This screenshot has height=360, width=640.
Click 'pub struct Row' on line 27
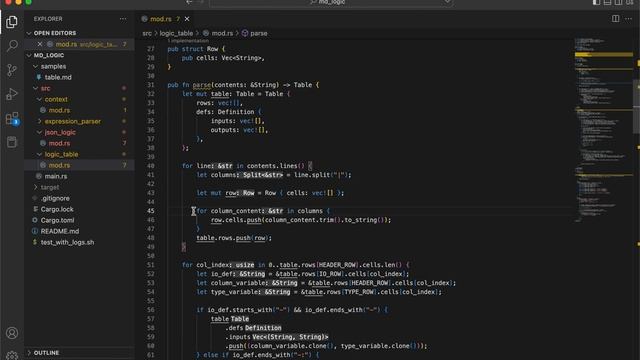[193, 49]
